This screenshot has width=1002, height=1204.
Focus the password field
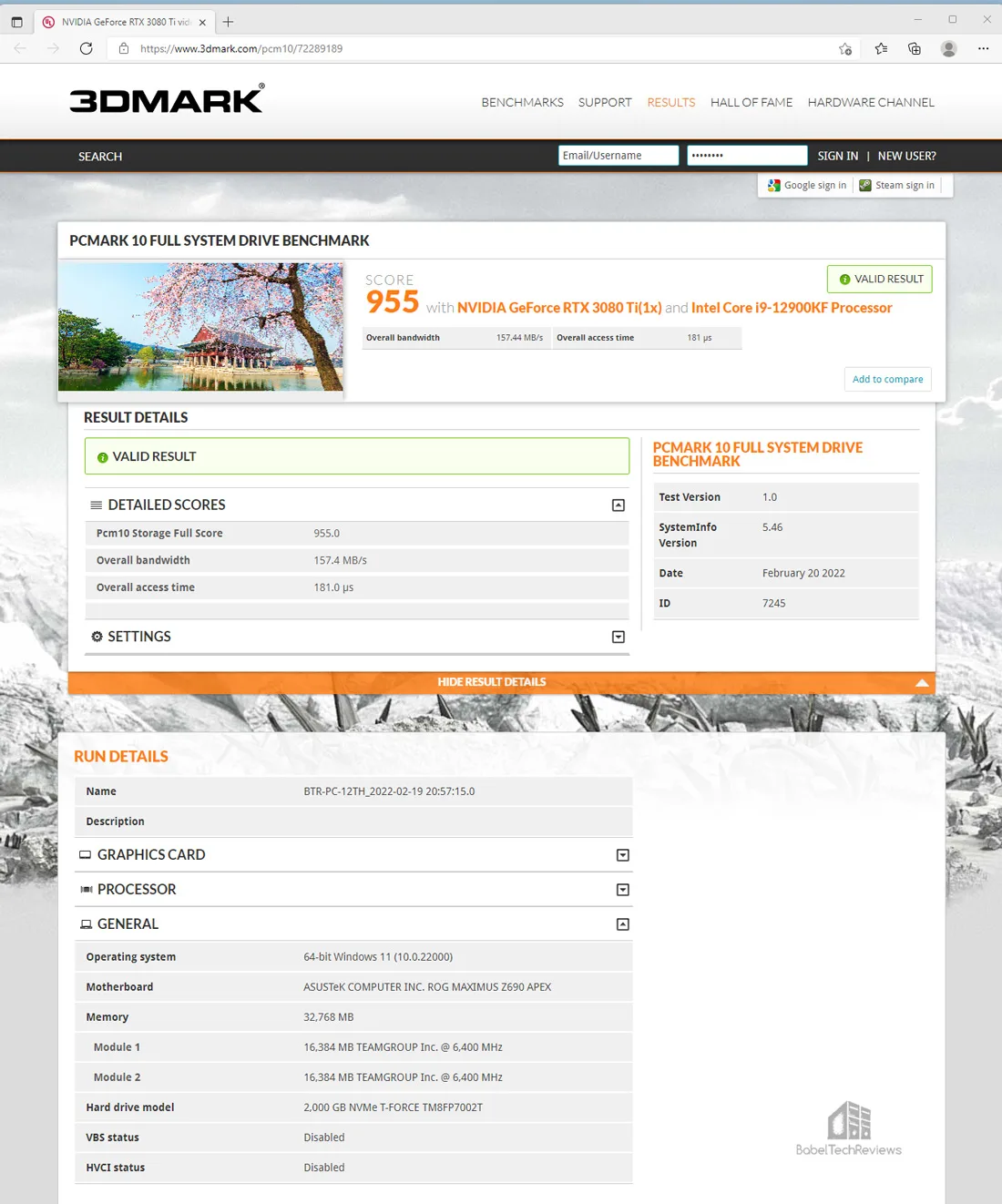coord(747,156)
